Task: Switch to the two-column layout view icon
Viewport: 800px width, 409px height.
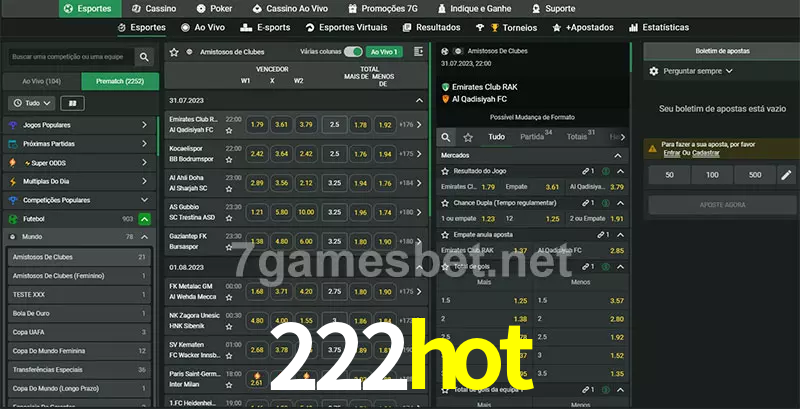Action: click(72, 103)
